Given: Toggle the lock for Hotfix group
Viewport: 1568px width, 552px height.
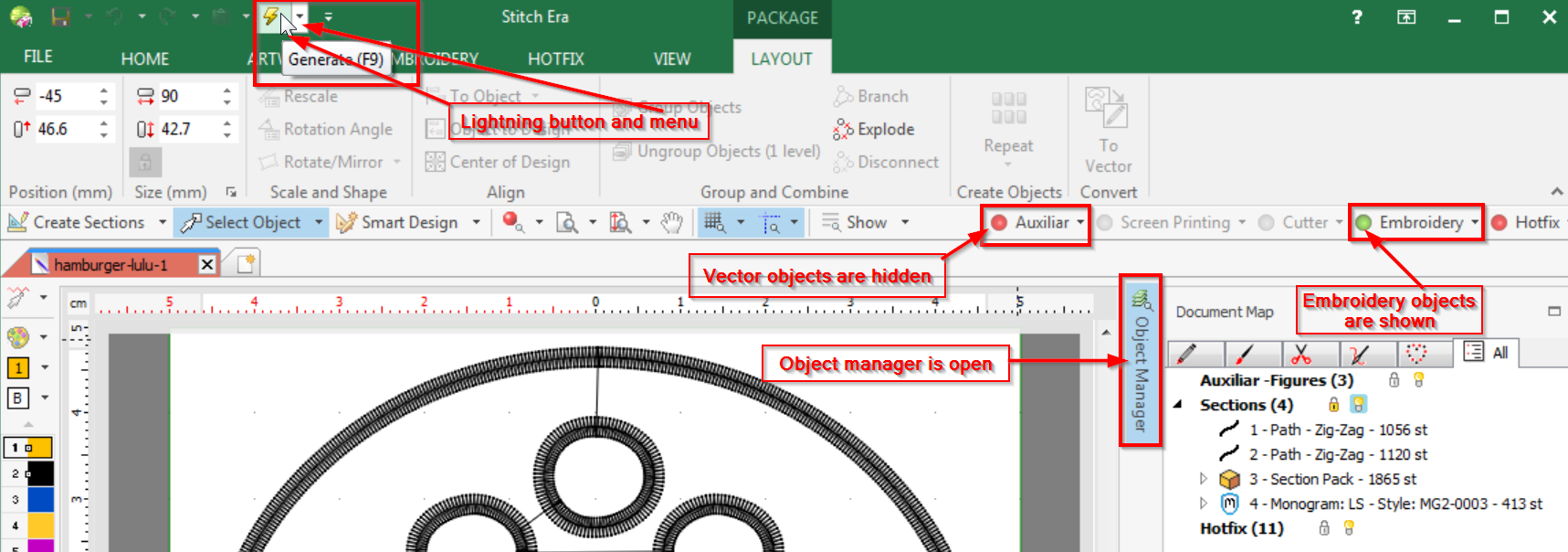Looking at the screenshot, I should click(x=1324, y=528).
